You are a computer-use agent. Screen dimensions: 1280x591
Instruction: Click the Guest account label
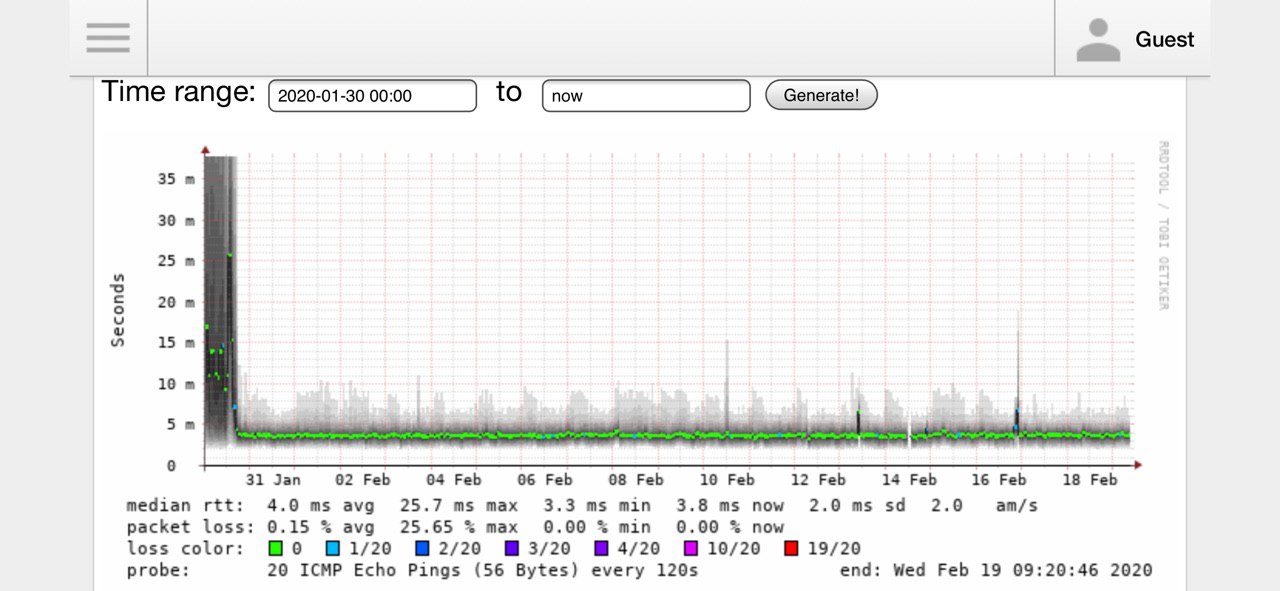coord(1164,40)
